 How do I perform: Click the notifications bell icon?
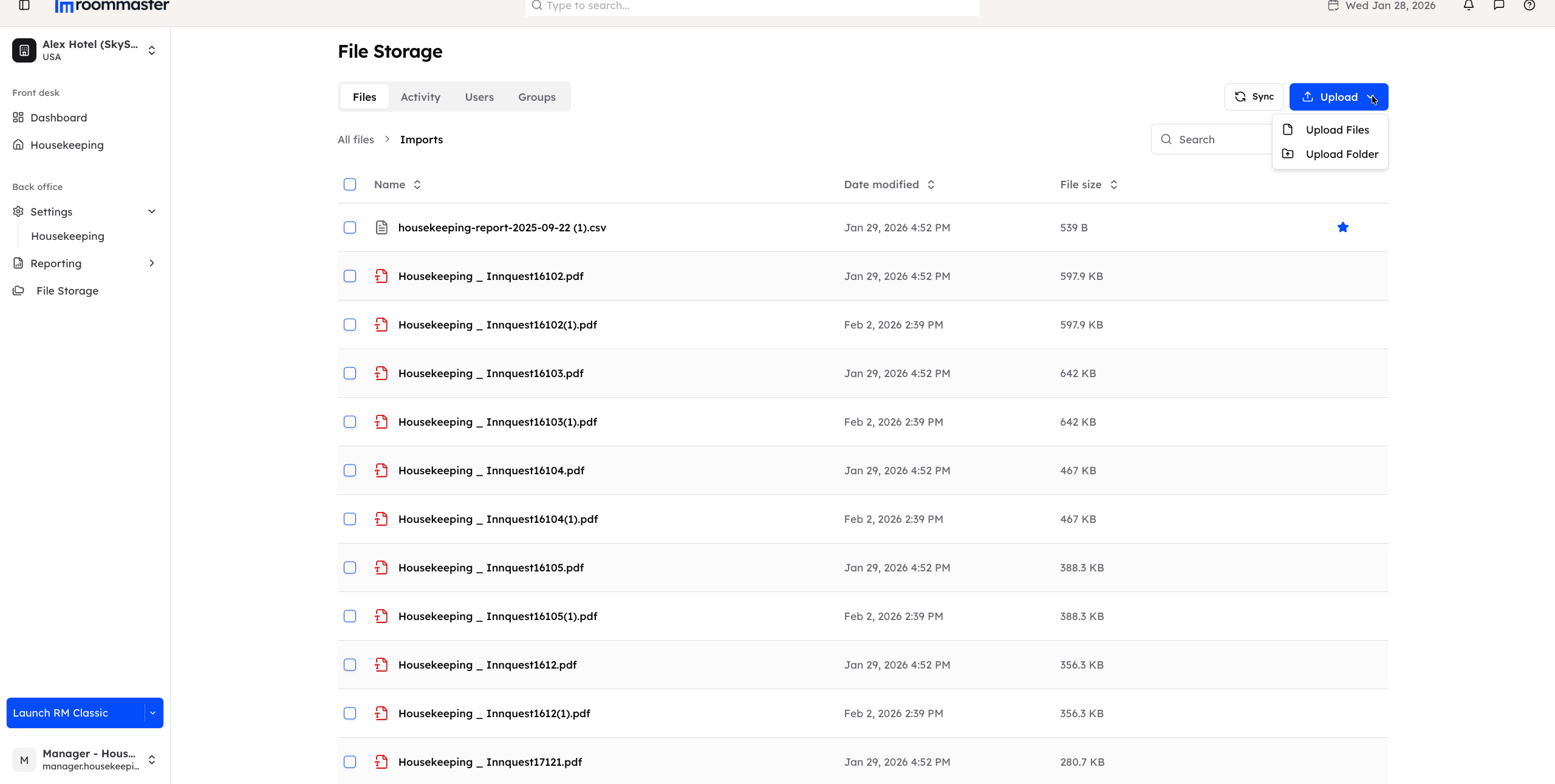pyautogui.click(x=1468, y=6)
